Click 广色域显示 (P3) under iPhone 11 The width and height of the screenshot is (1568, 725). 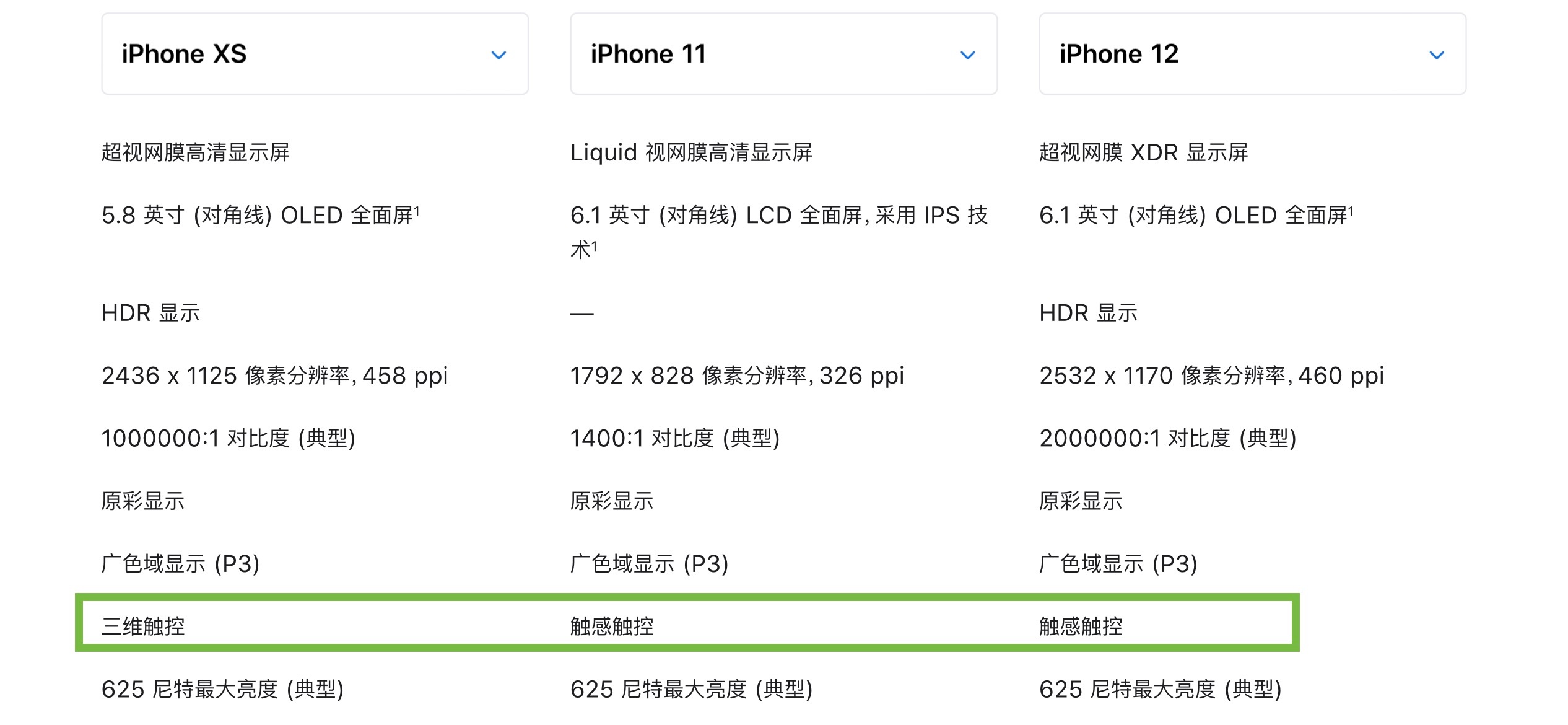point(649,563)
